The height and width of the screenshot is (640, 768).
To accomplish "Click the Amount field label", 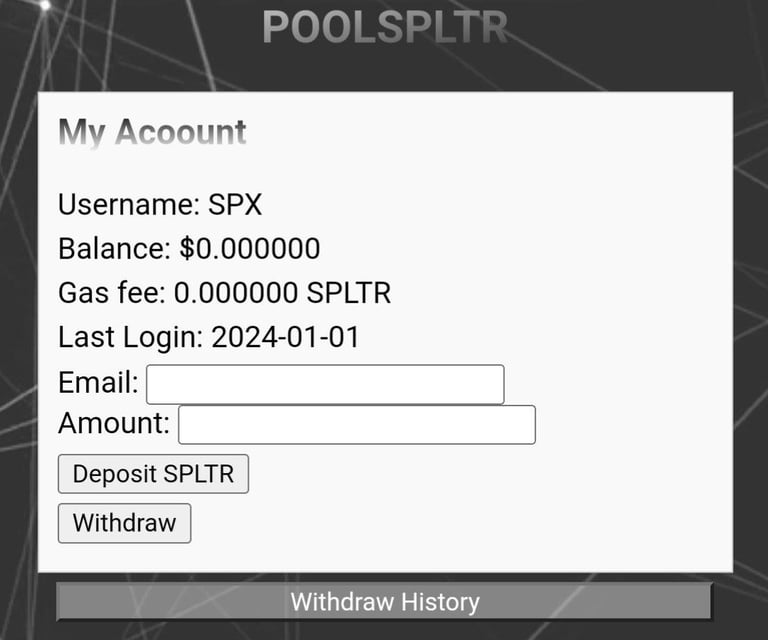I will (x=113, y=423).
